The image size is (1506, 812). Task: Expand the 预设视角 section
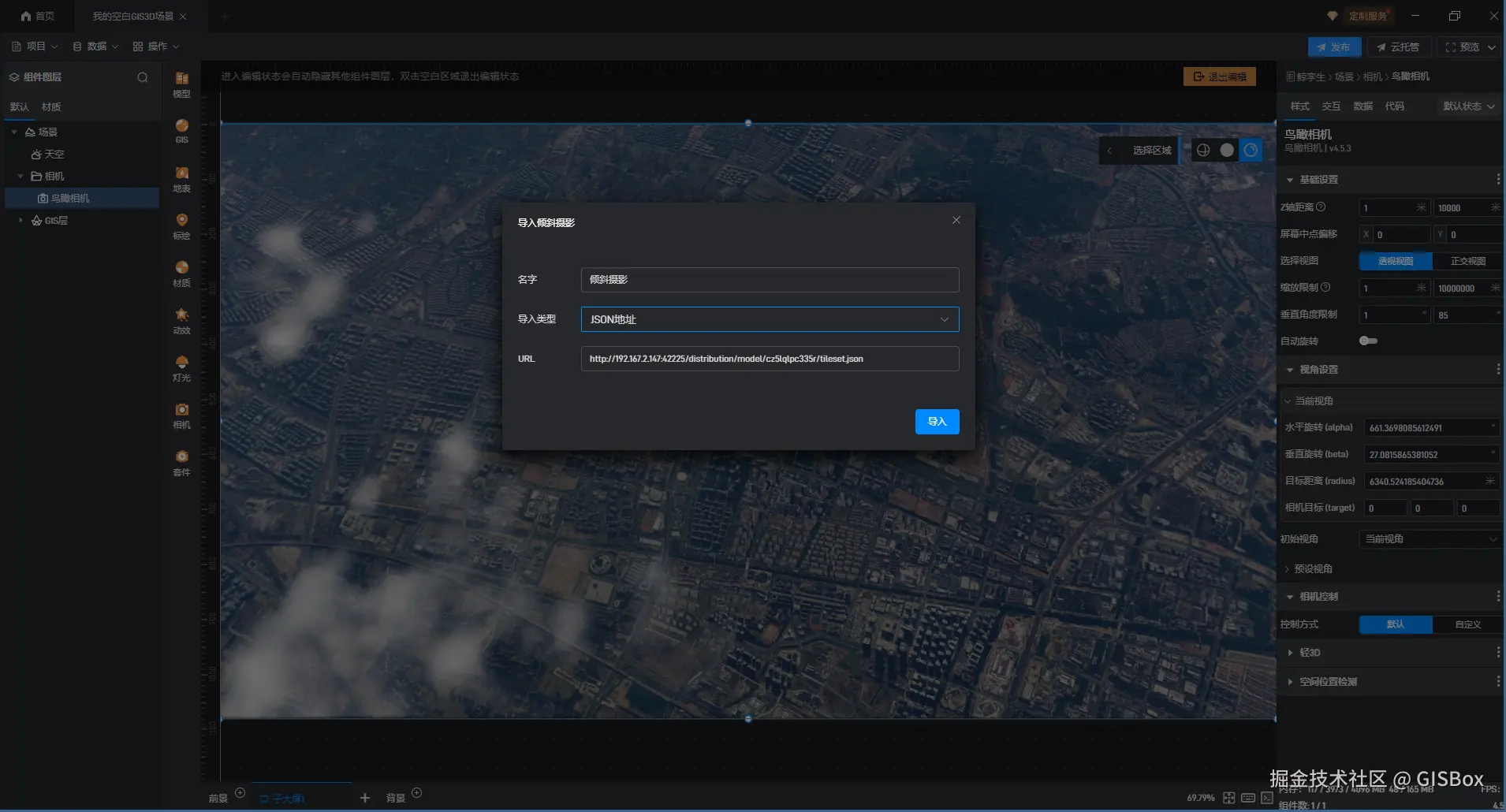1288,569
